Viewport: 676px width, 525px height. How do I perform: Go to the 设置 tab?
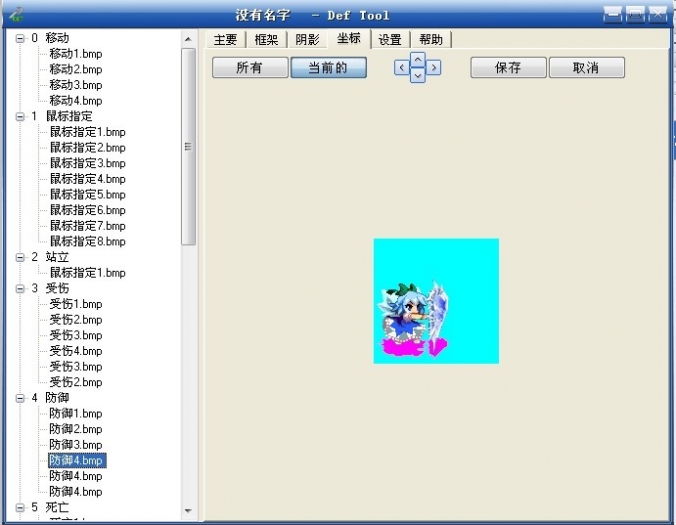[x=390, y=40]
